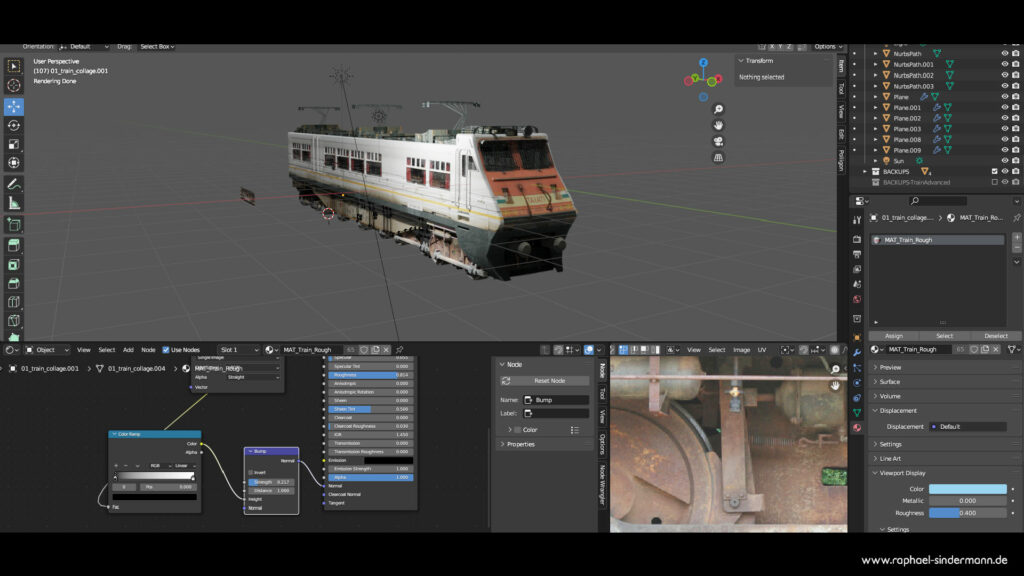Open the Object type dropdown in node editor
1024x576 pixels.
click(x=47, y=350)
